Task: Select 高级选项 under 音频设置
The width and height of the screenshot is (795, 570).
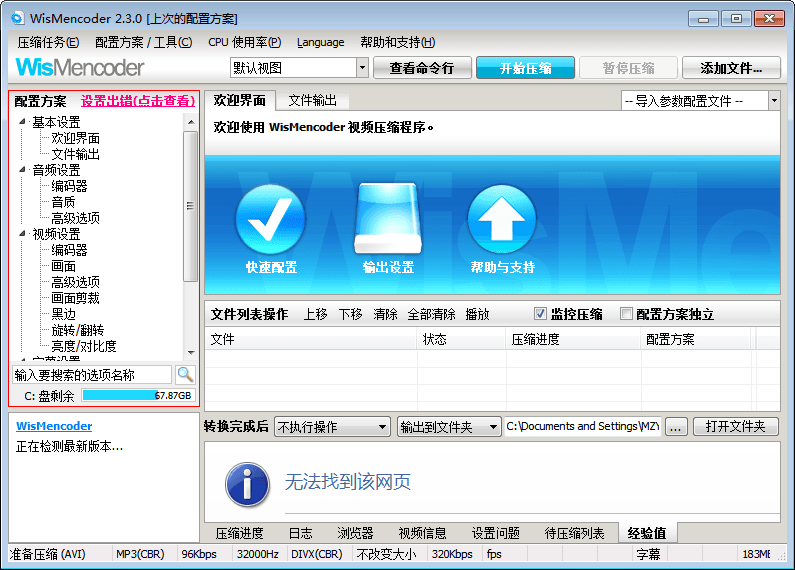Action: coord(76,218)
